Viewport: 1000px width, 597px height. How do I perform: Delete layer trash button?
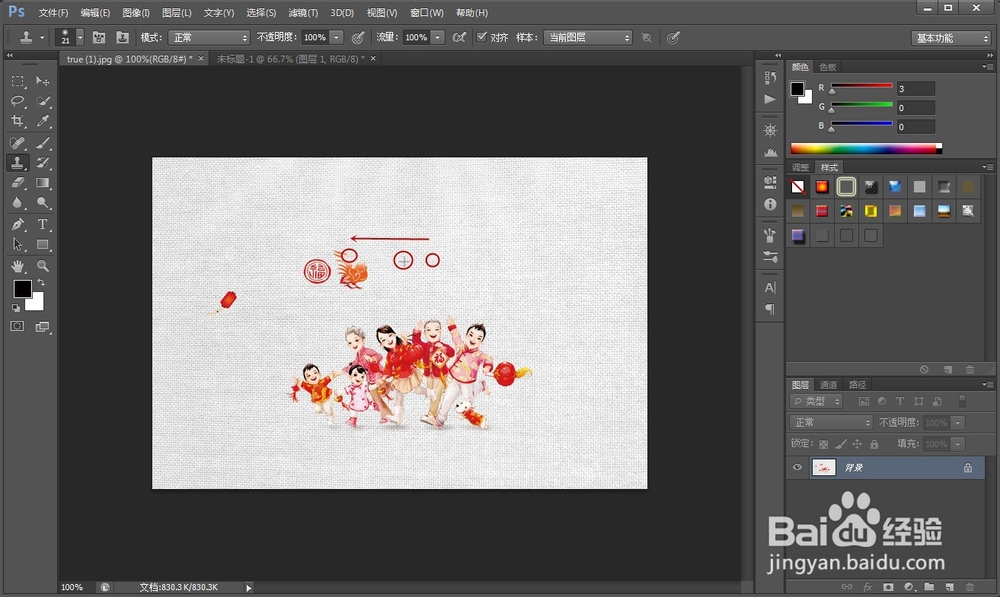click(970, 587)
